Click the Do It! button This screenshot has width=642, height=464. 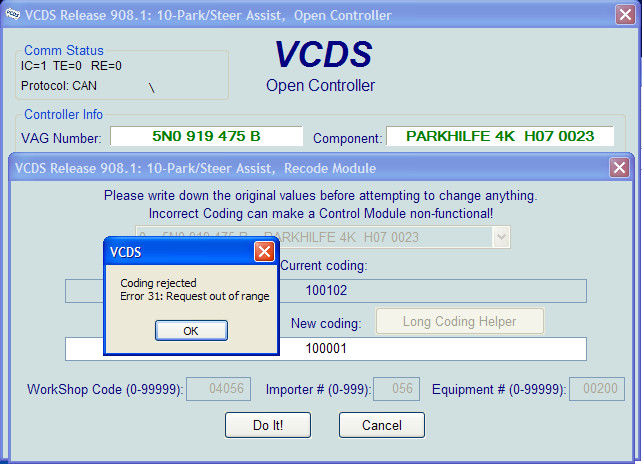[268, 425]
